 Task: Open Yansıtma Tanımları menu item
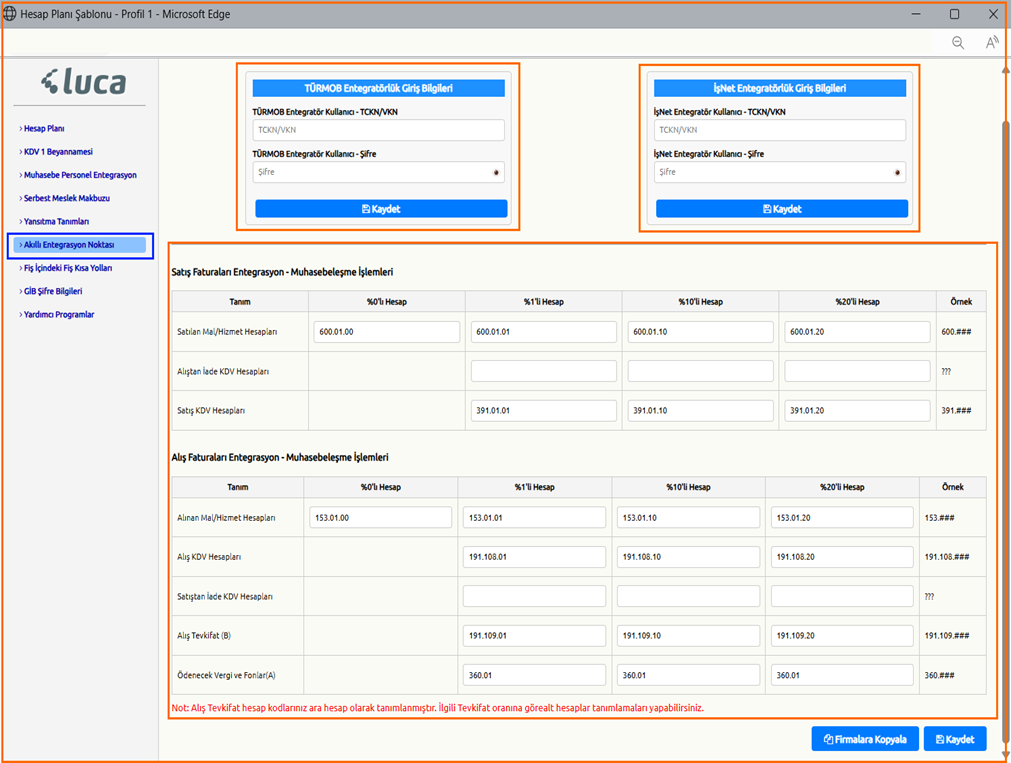56,221
